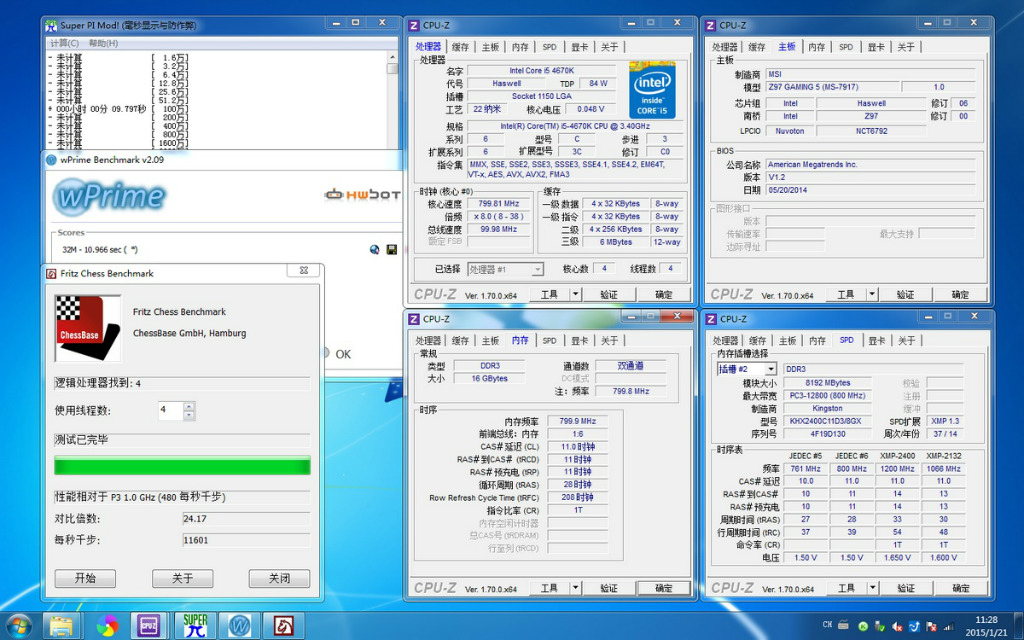1024x640 pixels.
Task: Click the CK input language indicator
Action: pos(827,624)
